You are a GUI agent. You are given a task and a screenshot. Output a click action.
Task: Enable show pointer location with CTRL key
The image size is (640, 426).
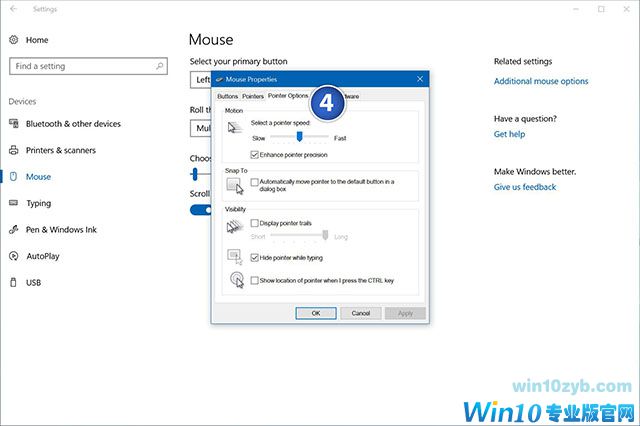click(x=254, y=280)
